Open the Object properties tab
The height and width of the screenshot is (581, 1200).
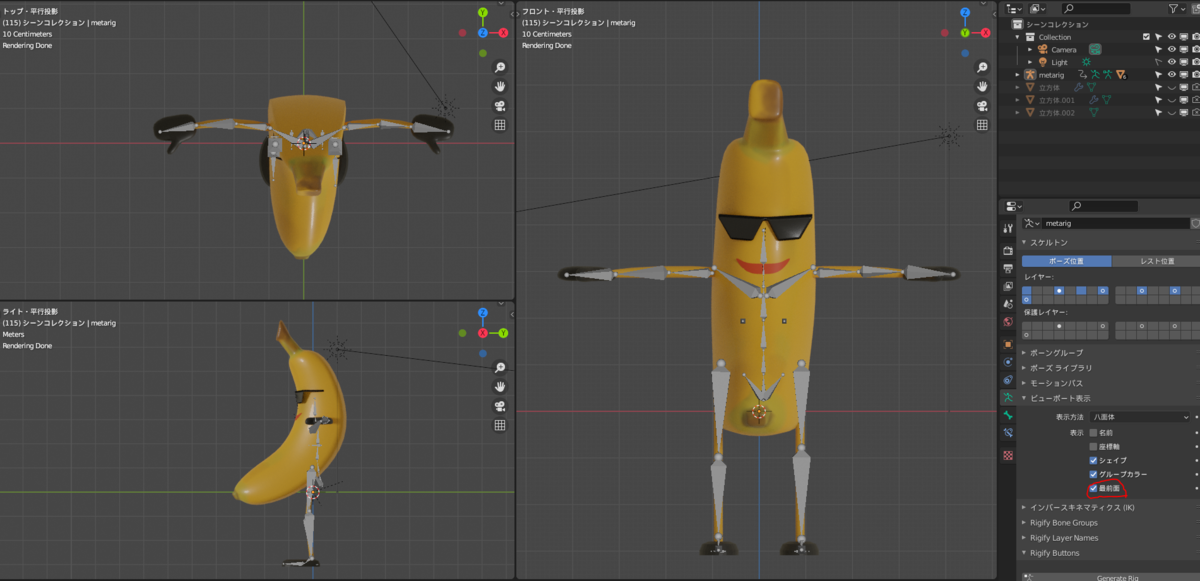tap(1008, 343)
